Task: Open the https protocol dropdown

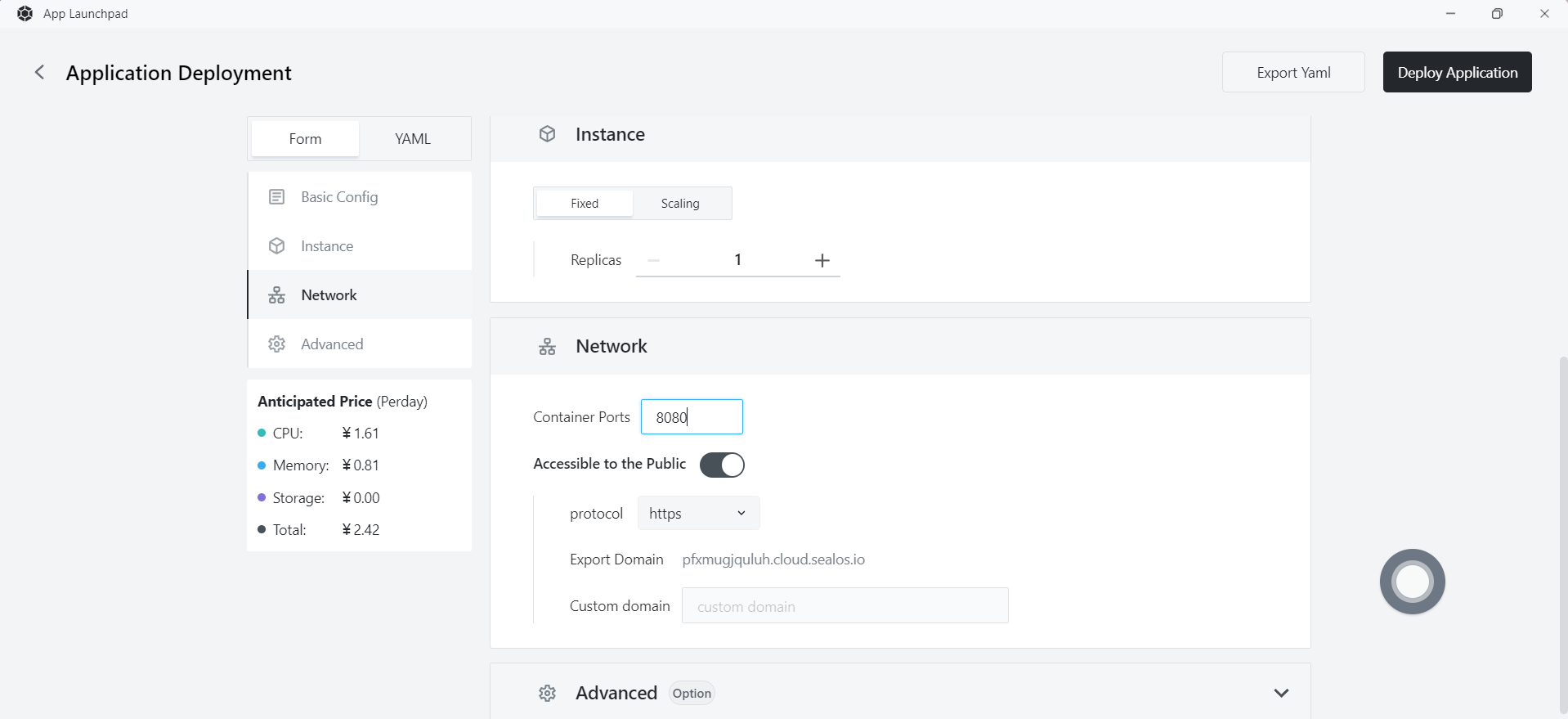Action: (x=698, y=514)
